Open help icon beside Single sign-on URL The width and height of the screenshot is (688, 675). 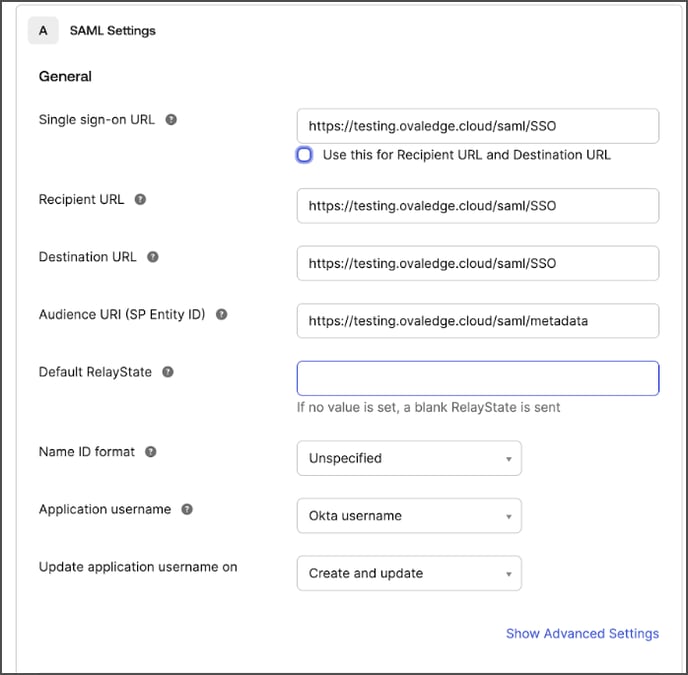pos(171,119)
